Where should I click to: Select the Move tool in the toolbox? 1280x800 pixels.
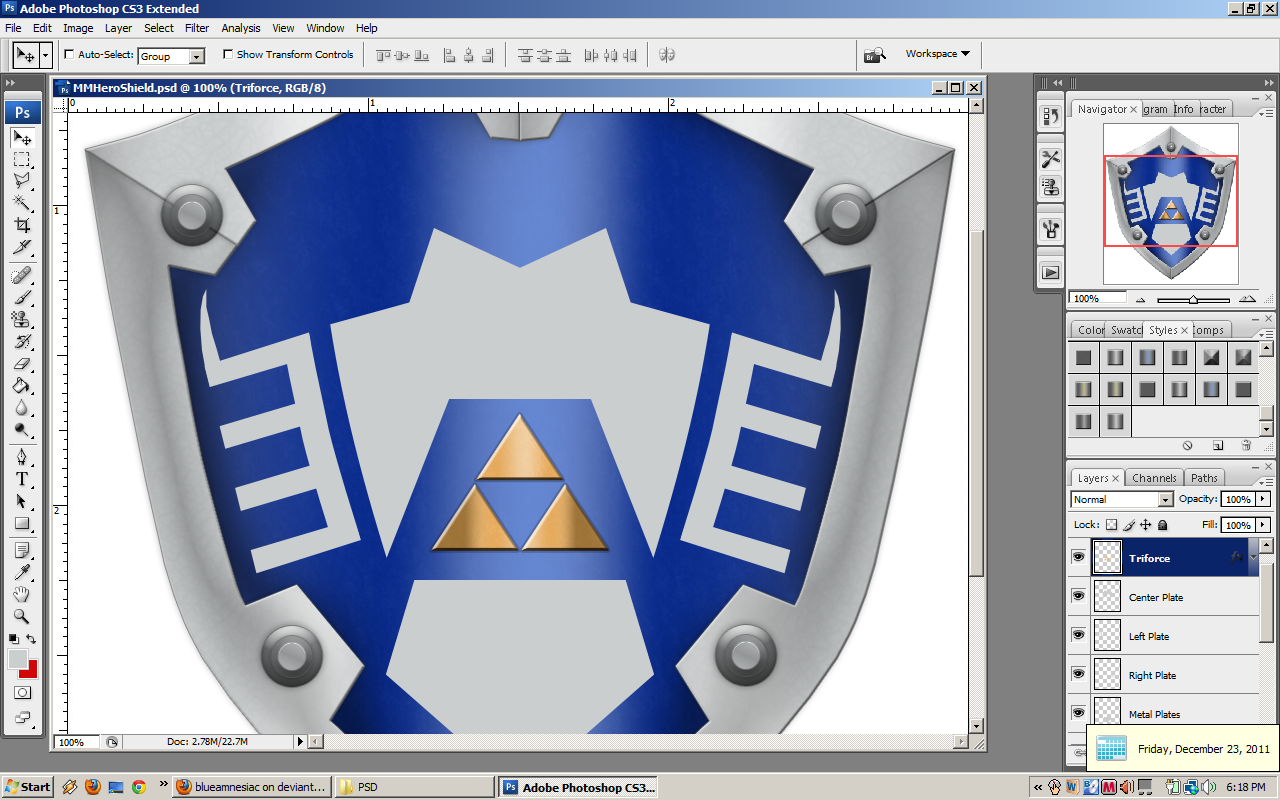coord(22,138)
